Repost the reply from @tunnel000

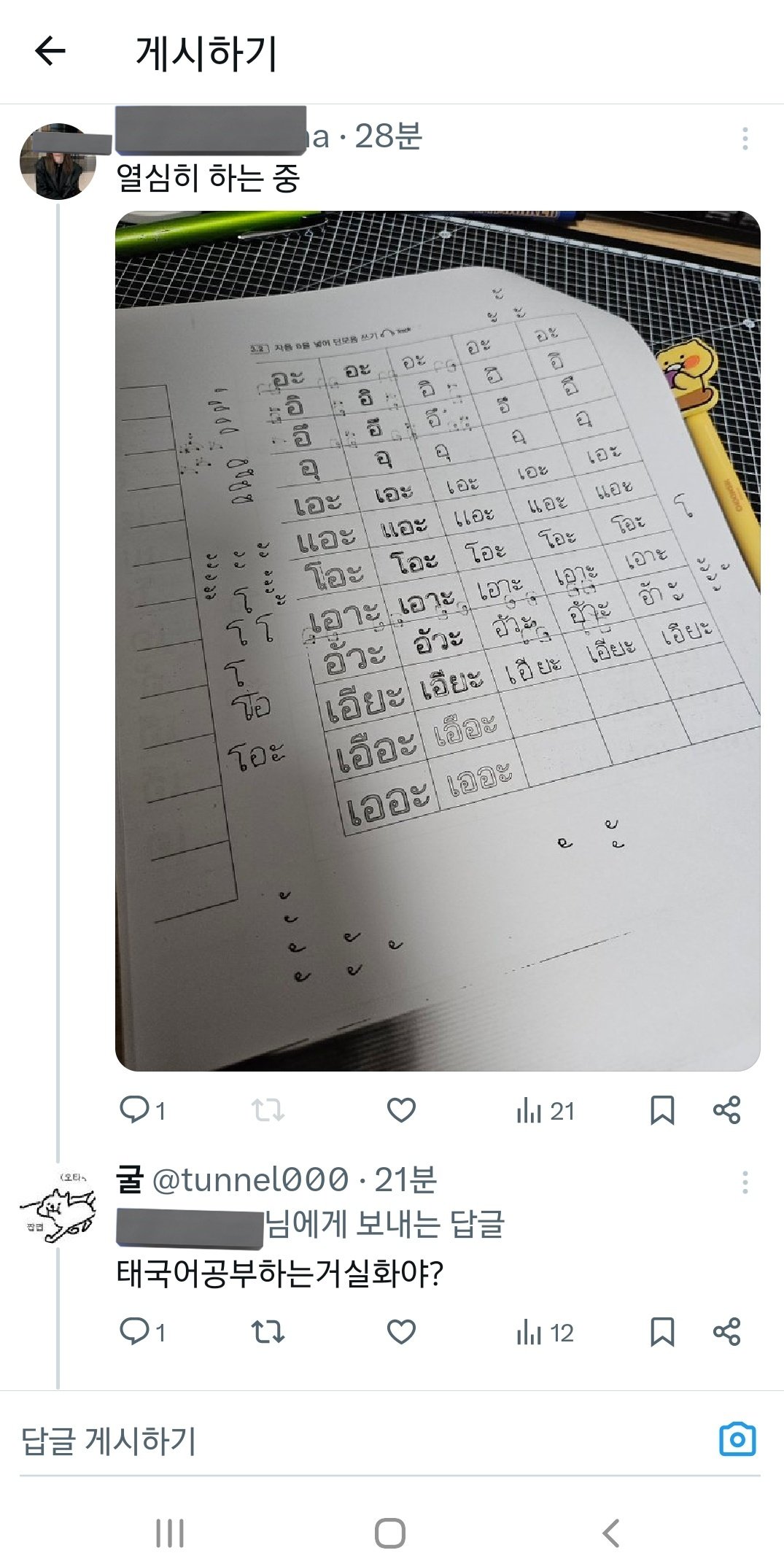point(268,1332)
